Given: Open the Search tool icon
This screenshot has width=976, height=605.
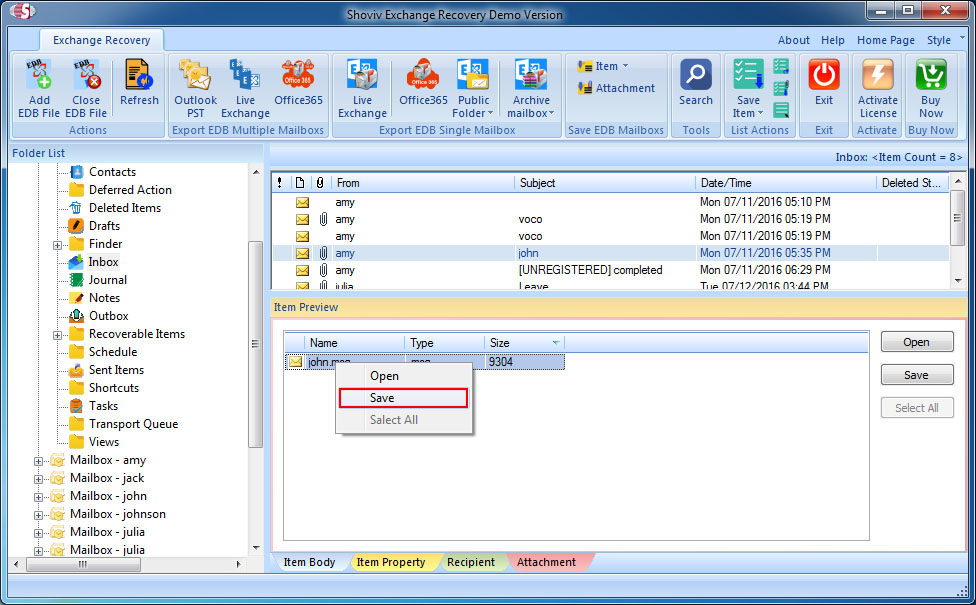Looking at the screenshot, I should pyautogui.click(x=696, y=76).
